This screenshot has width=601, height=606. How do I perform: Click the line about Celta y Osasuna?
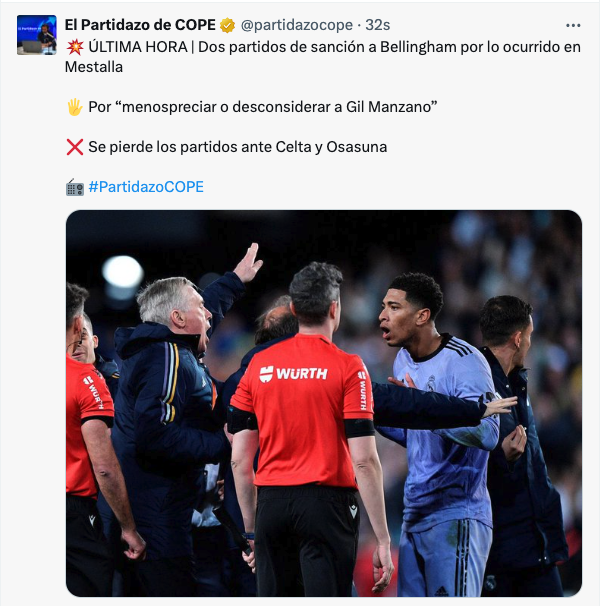(x=238, y=147)
